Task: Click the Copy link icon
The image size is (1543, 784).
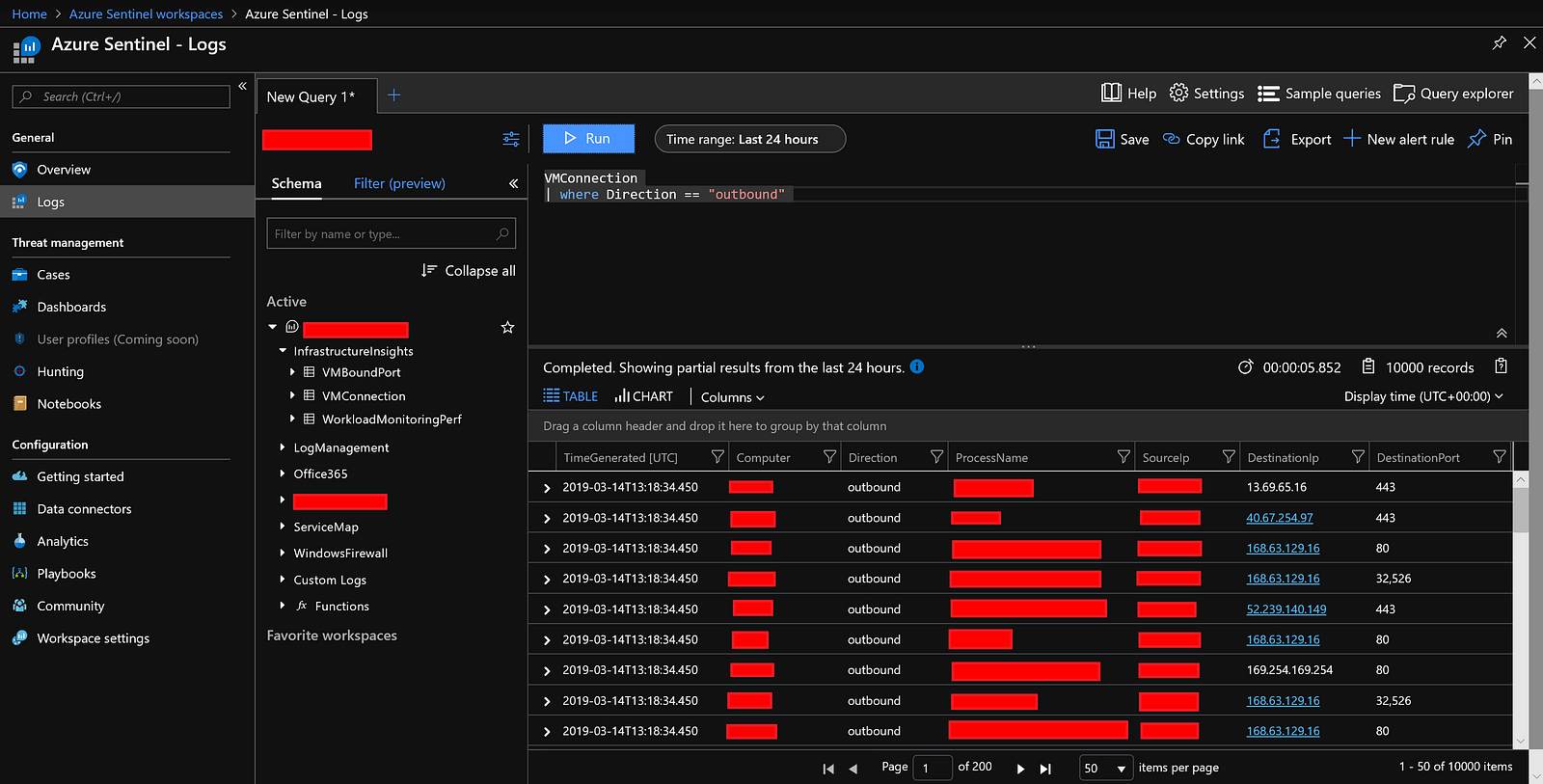Action: pos(1172,139)
